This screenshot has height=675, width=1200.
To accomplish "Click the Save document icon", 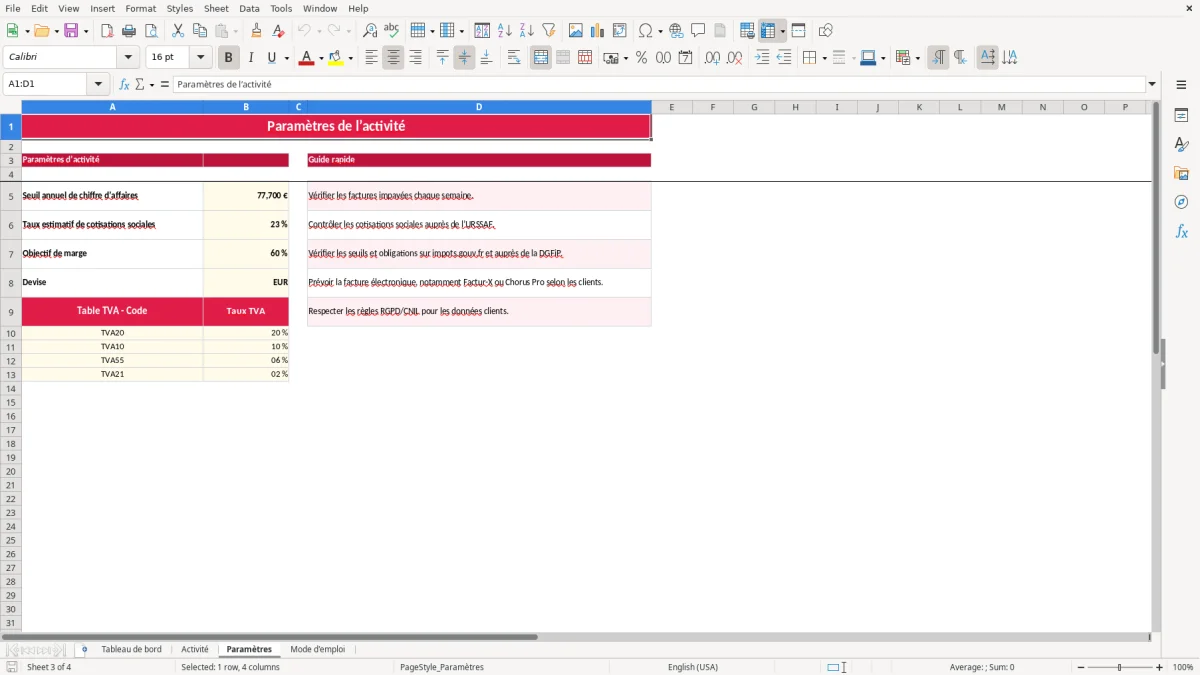I will (x=71, y=31).
